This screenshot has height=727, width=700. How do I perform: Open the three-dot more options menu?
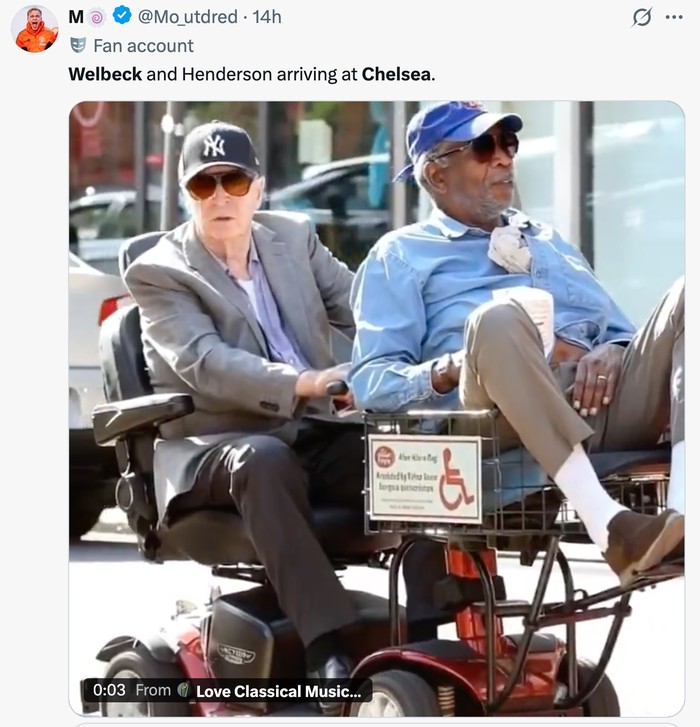(674, 17)
